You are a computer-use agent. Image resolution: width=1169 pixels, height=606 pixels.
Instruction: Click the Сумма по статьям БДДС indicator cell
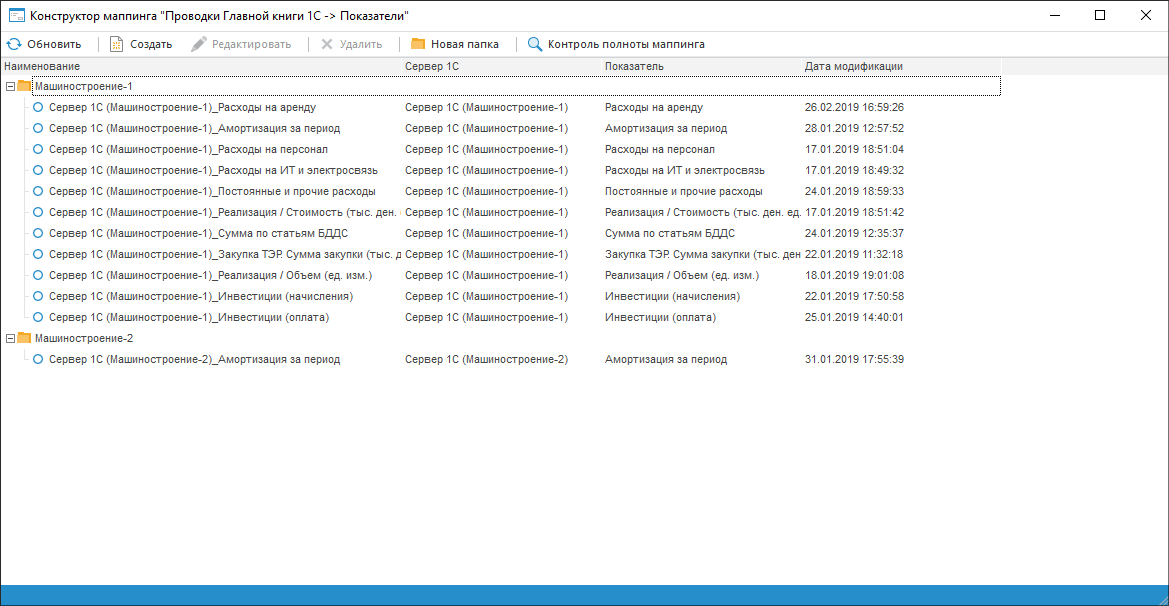[x=669, y=233]
